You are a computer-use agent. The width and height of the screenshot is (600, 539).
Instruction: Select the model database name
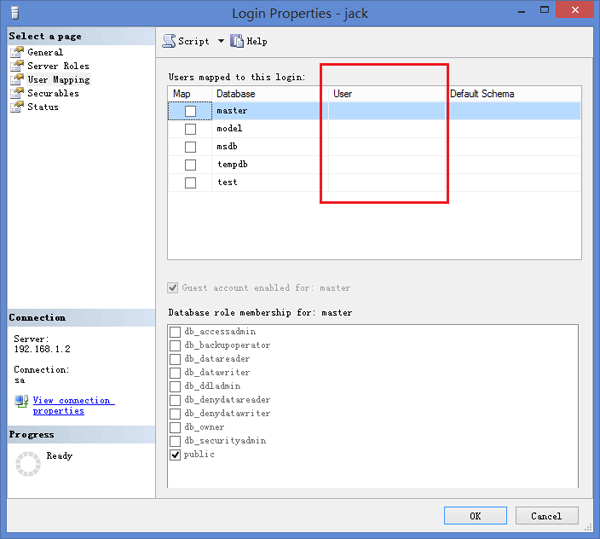[x=229, y=129]
